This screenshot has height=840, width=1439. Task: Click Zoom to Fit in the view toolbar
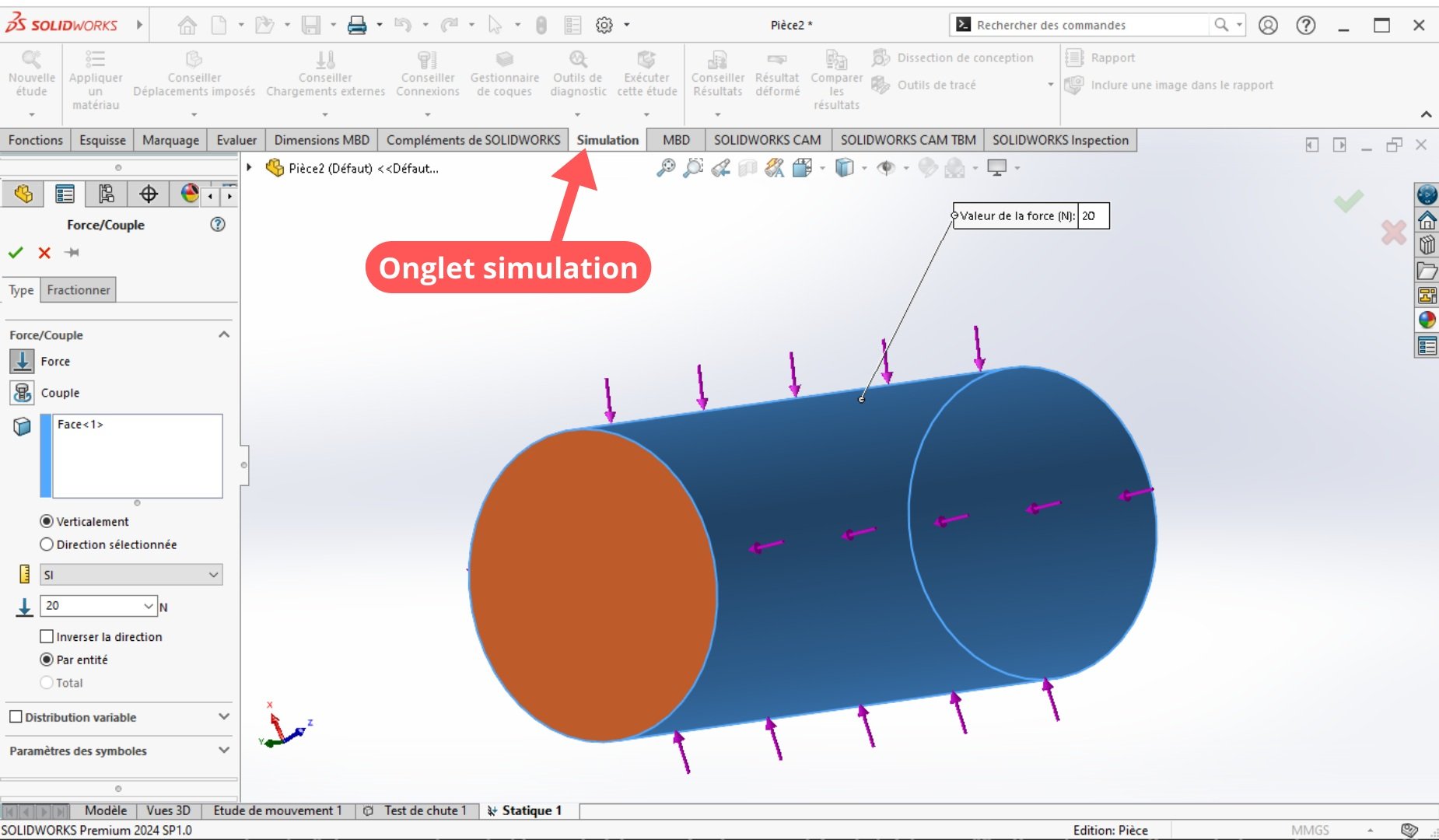666,168
